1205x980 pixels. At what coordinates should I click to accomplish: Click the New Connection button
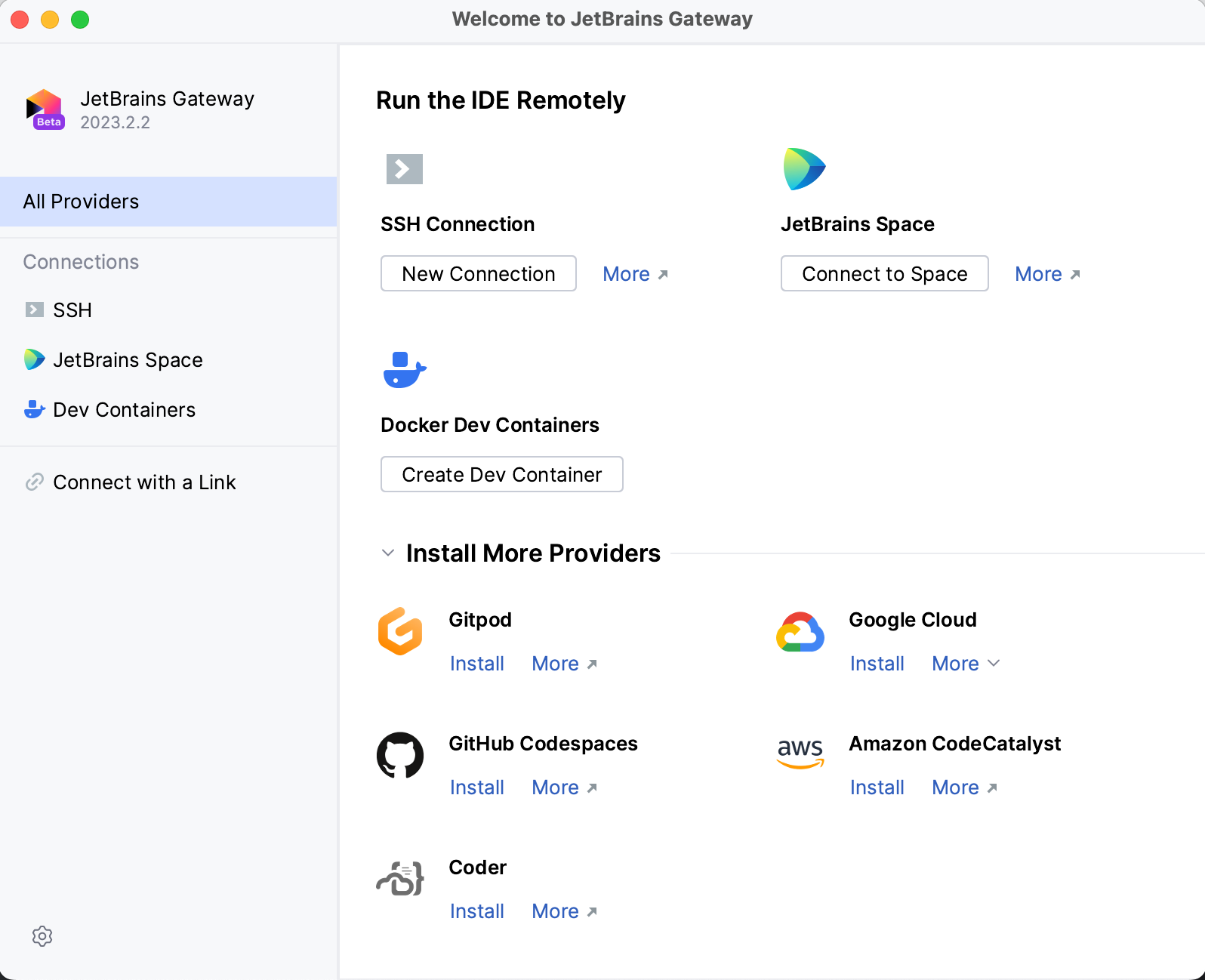point(479,273)
